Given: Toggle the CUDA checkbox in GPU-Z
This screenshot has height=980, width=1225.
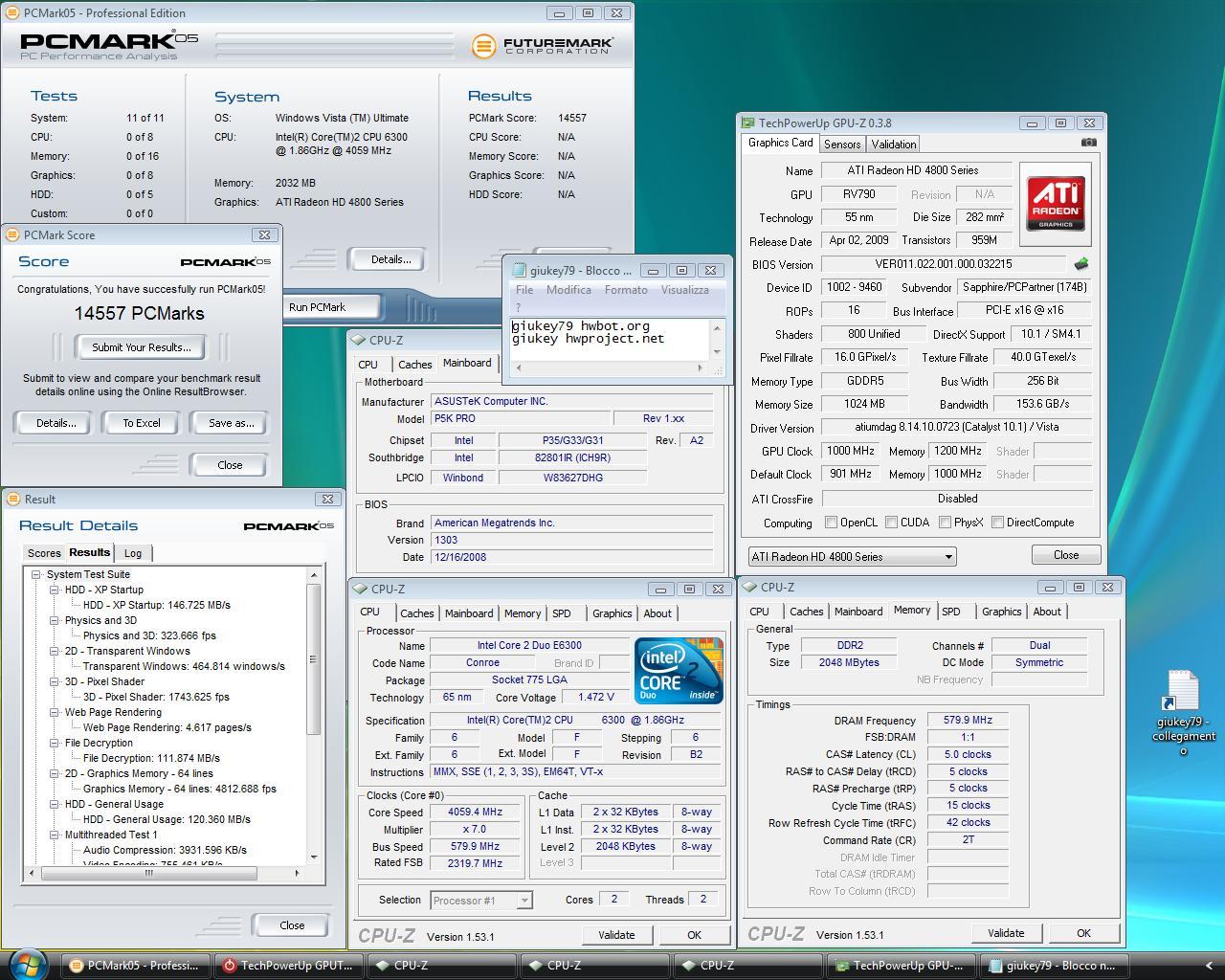Looking at the screenshot, I should click(x=891, y=523).
